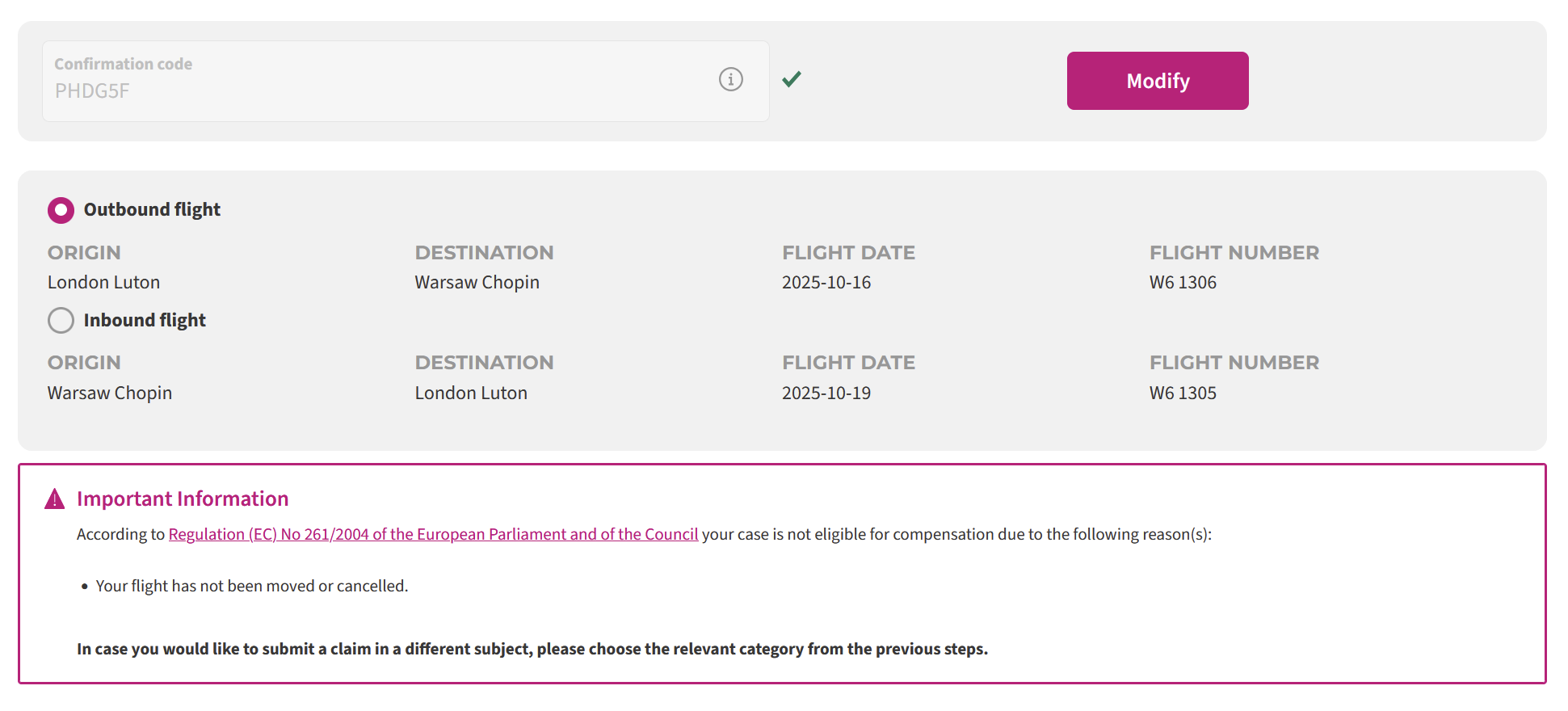
Task: Select the Outbound flight radio button
Action: (61, 210)
